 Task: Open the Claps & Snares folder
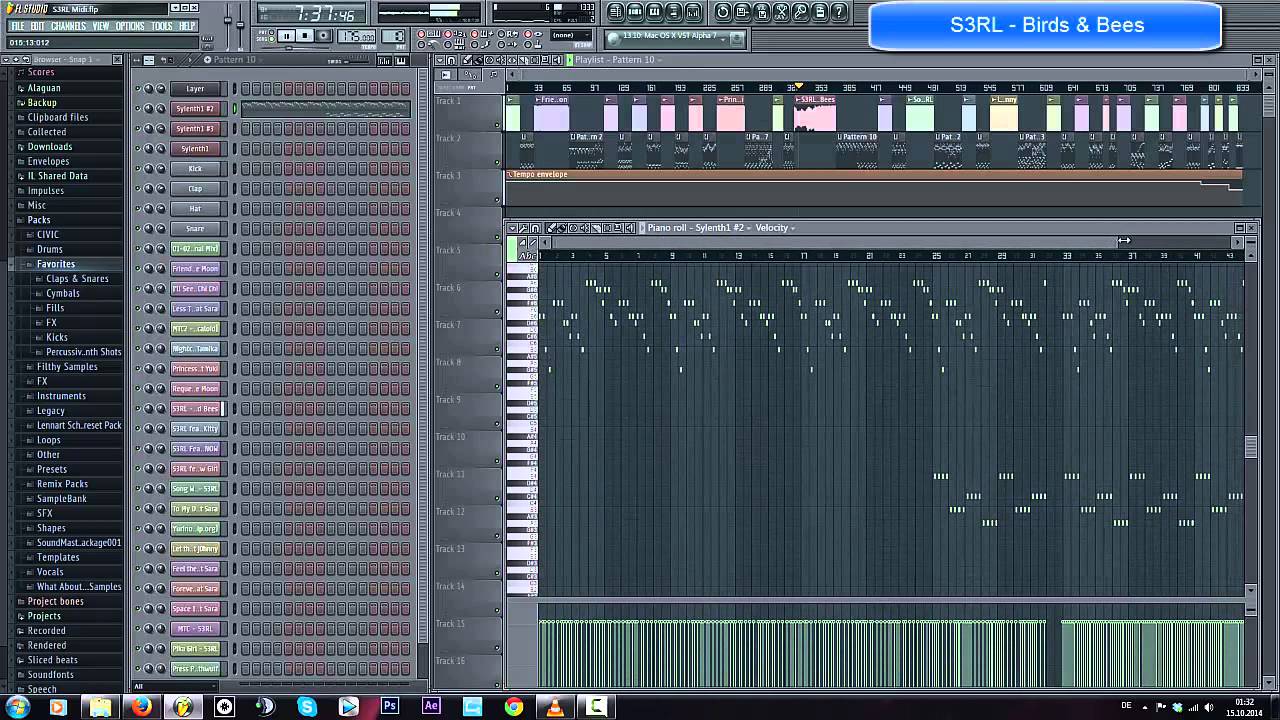pyautogui.click(x=77, y=279)
